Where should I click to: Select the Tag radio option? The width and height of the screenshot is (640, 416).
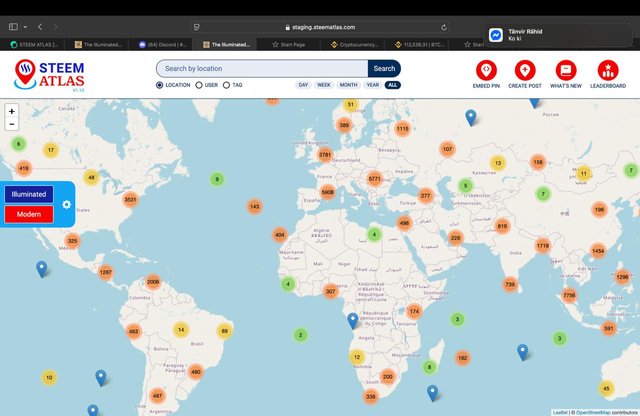[x=226, y=85]
